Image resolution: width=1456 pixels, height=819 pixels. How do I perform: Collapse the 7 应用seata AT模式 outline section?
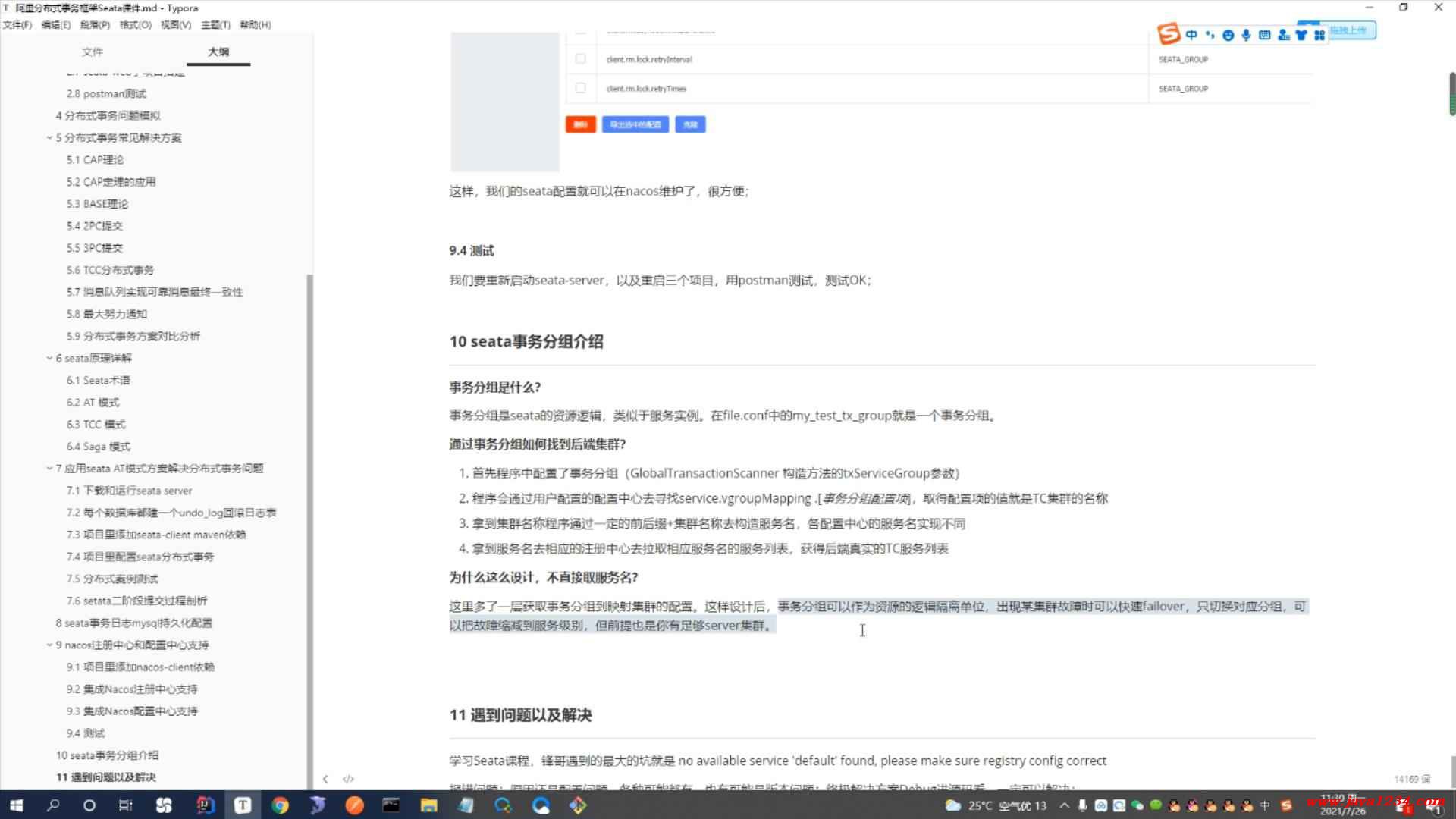point(49,468)
